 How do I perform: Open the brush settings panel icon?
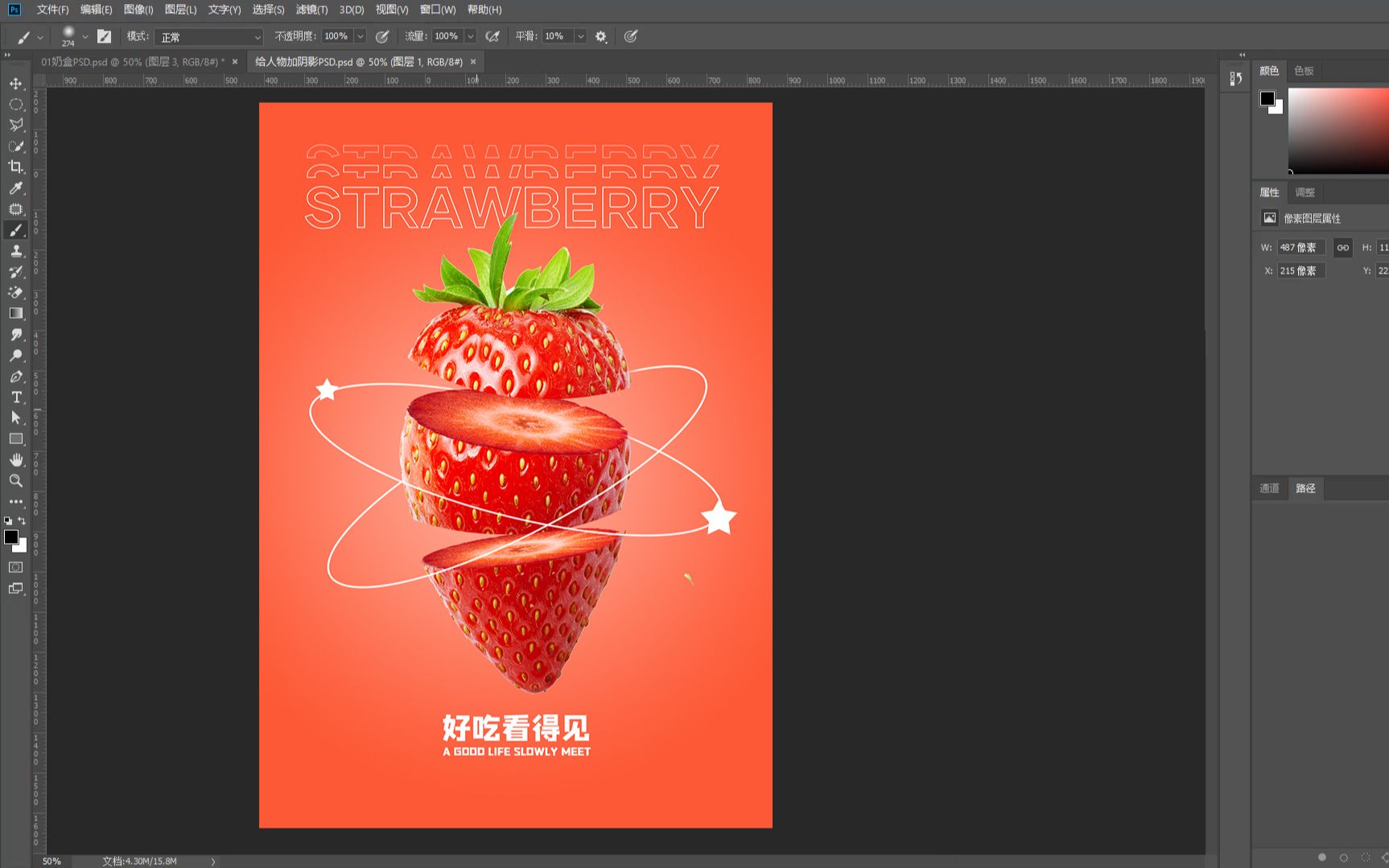click(105, 36)
